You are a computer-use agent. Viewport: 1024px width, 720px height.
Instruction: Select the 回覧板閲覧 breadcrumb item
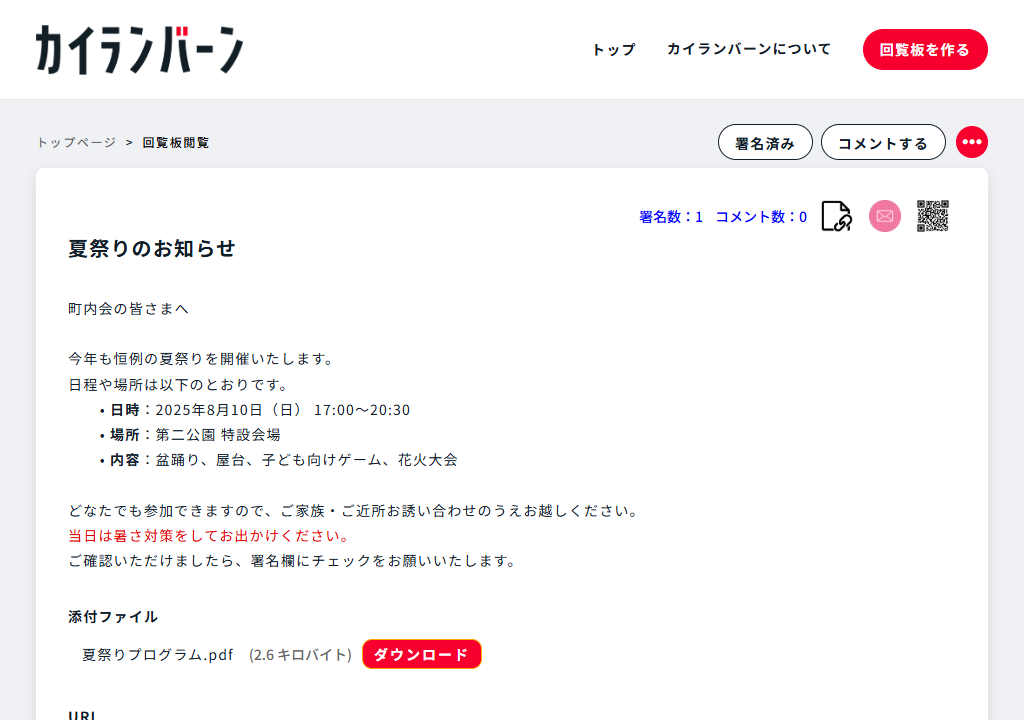pyautogui.click(x=176, y=143)
